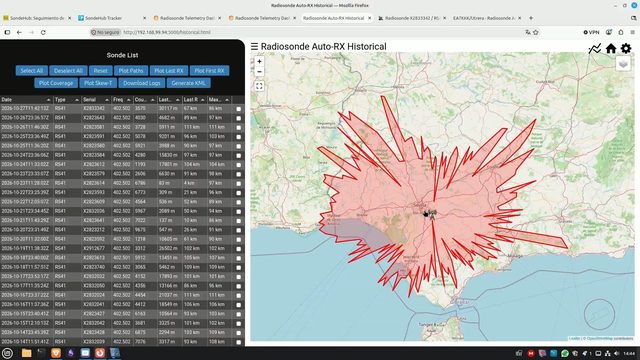Sort the sonde list by Freq

tap(122, 100)
